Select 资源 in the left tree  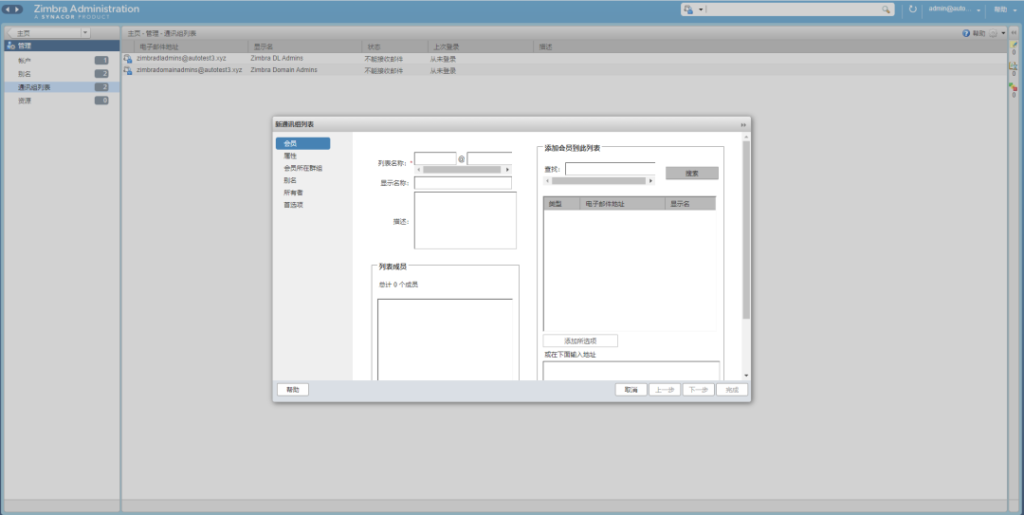tap(62, 101)
